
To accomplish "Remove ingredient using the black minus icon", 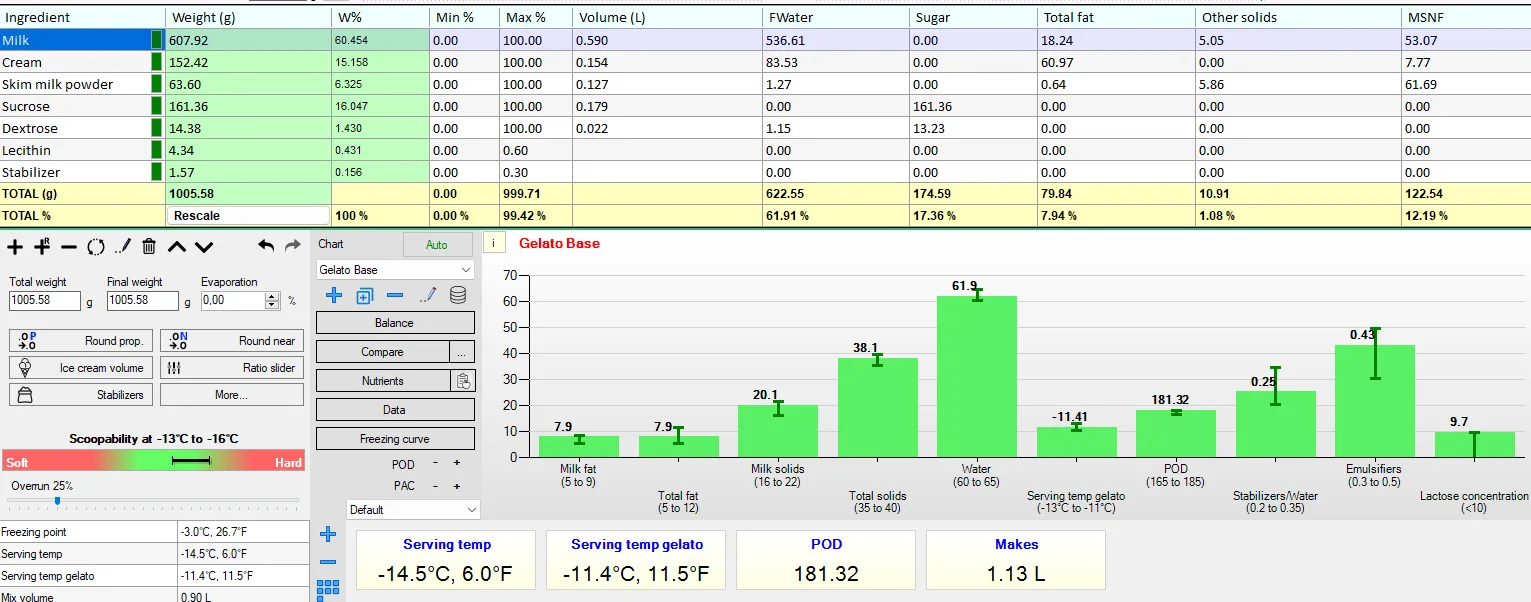I will click(69, 247).
